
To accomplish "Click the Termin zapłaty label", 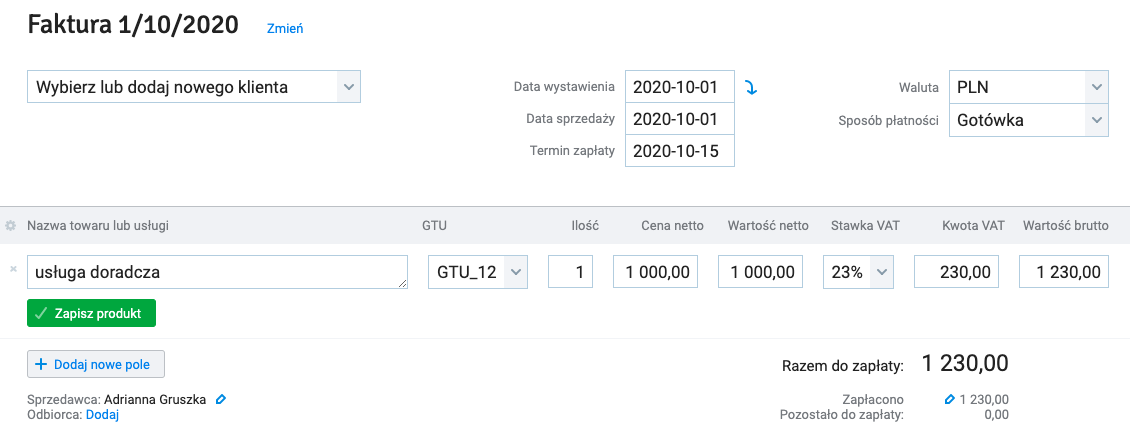I will coord(572,151).
